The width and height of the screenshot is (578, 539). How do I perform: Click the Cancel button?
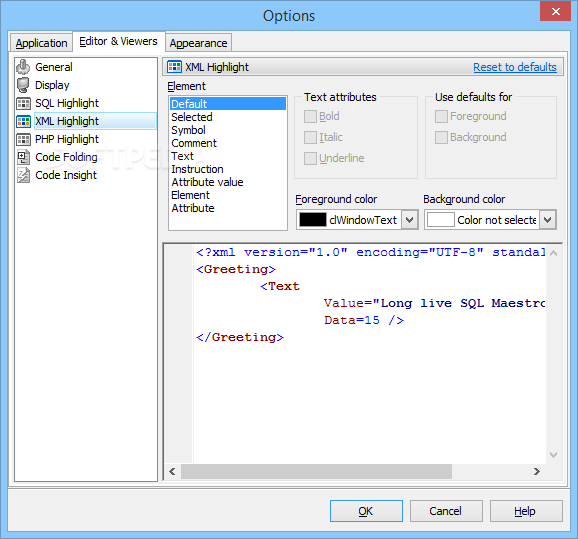click(x=446, y=511)
